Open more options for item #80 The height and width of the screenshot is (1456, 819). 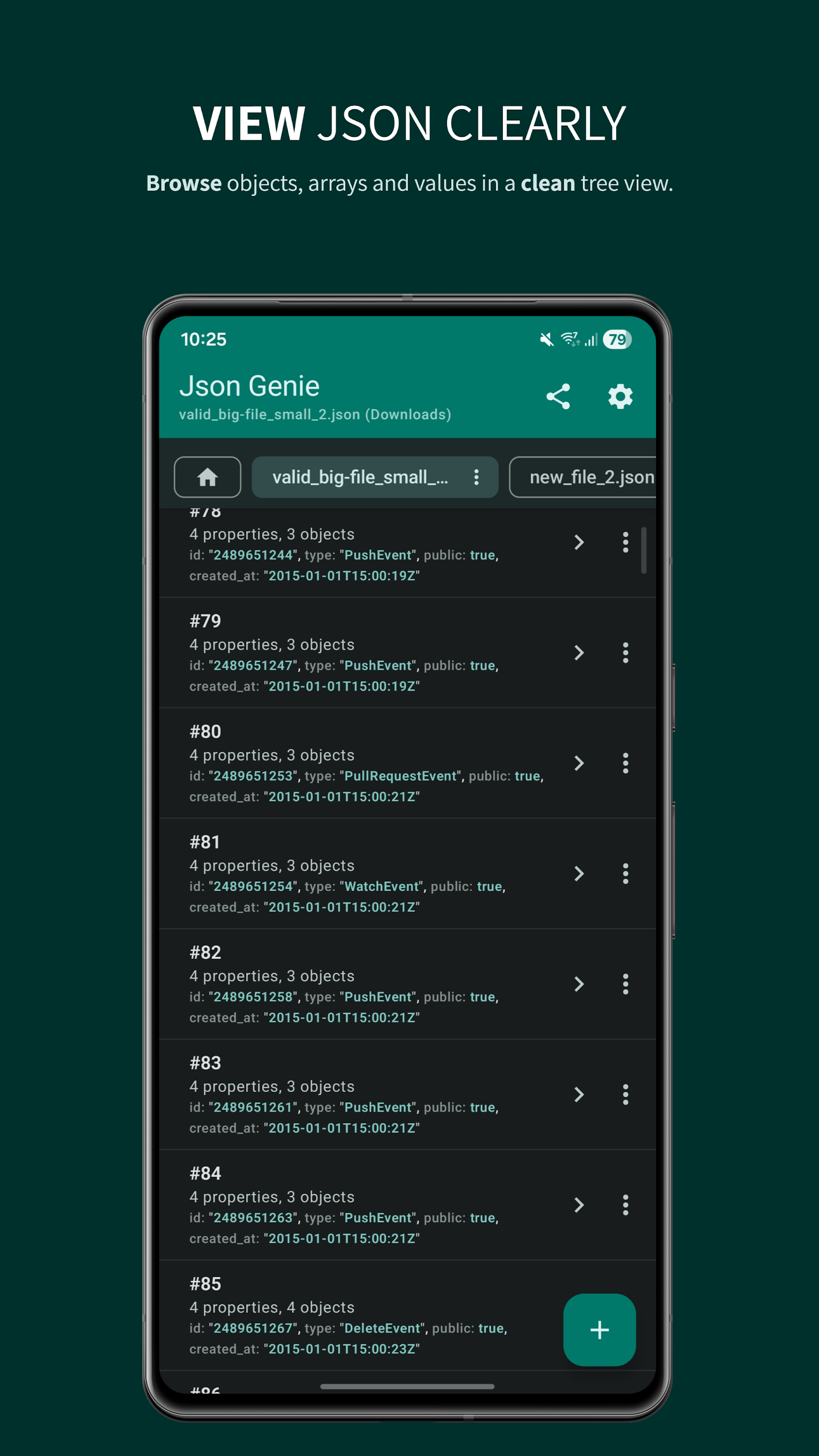[625, 763]
